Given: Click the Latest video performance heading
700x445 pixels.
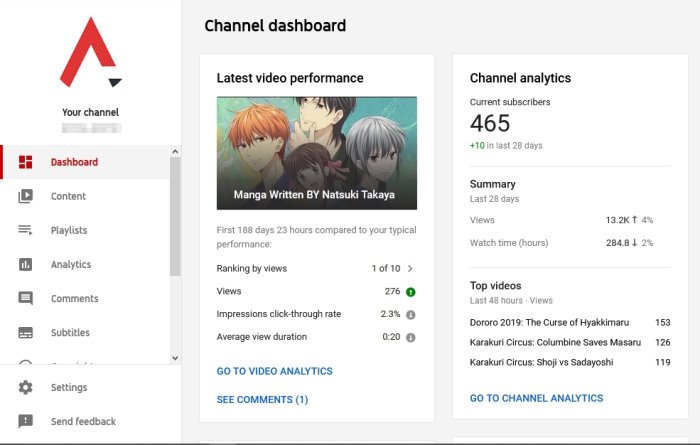Looking at the screenshot, I should coord(290,78).
